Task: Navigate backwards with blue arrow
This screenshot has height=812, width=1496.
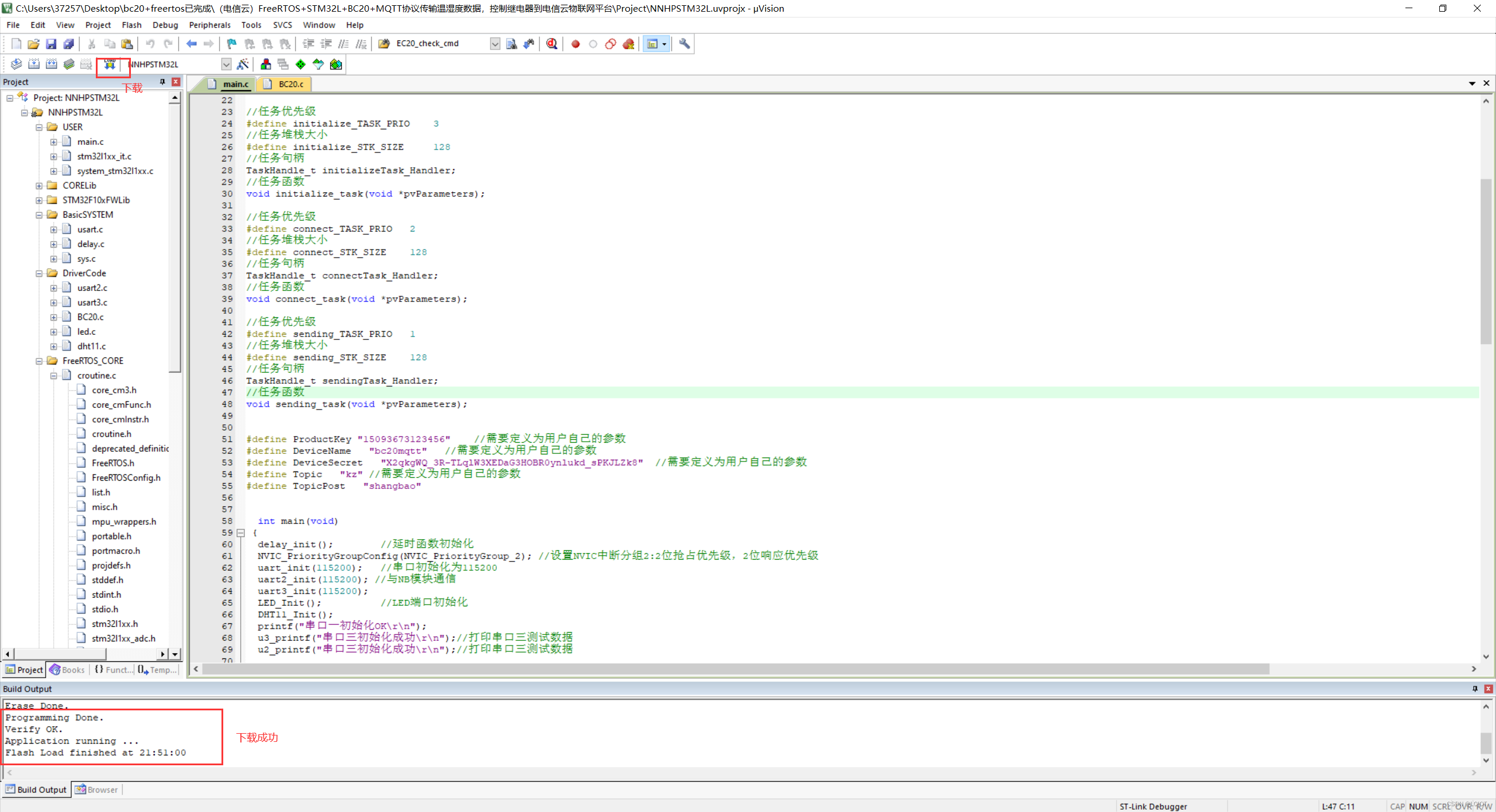Action: click(191, 44)
